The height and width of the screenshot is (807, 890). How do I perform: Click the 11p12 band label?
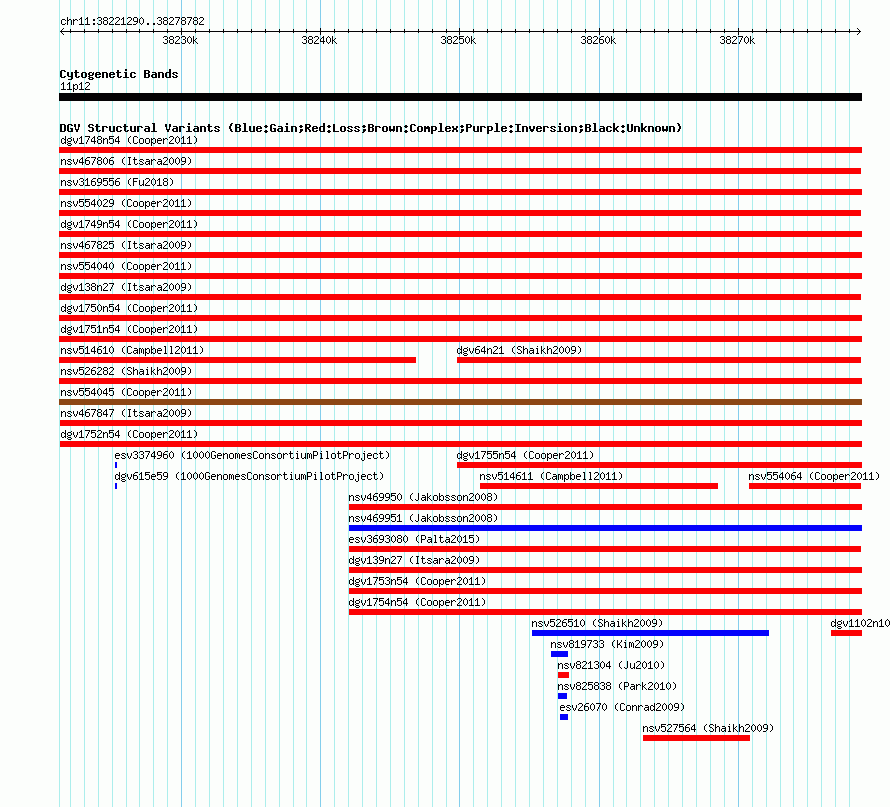(x=75, y=86)
